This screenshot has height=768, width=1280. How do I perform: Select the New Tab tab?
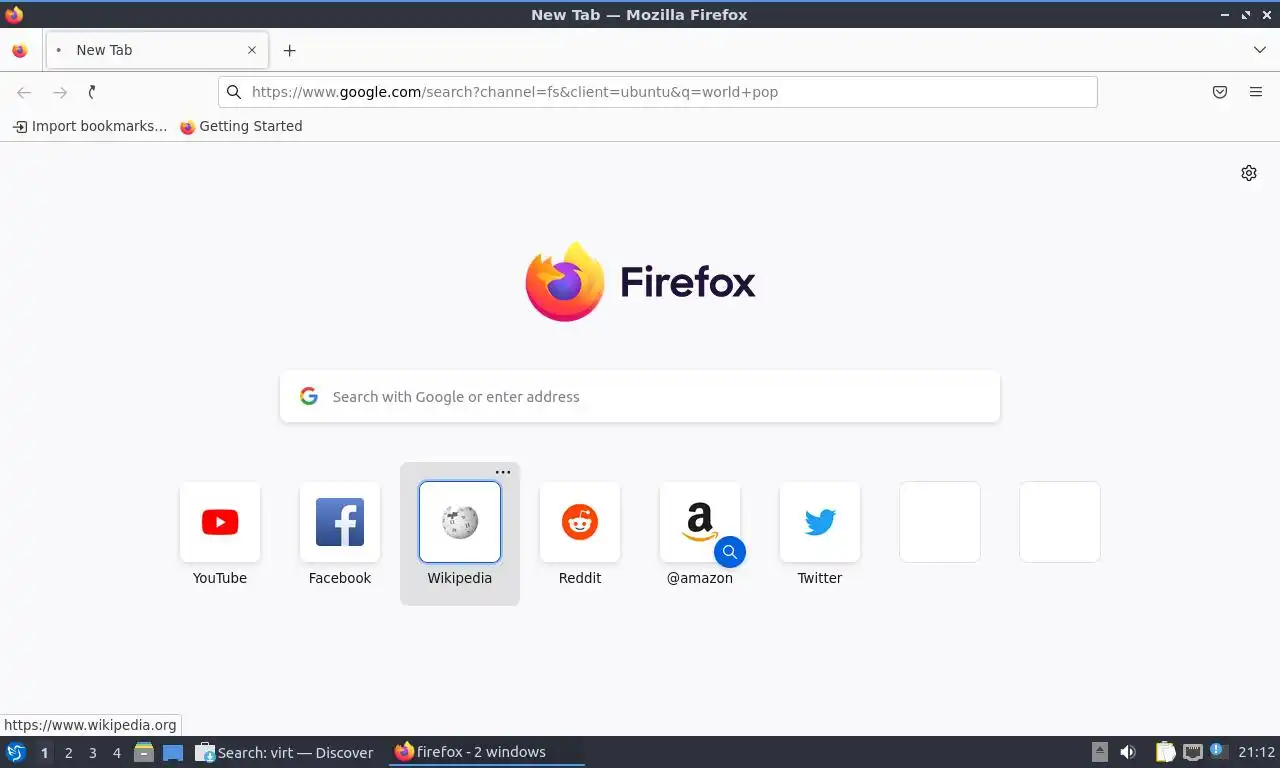point(156,50)
